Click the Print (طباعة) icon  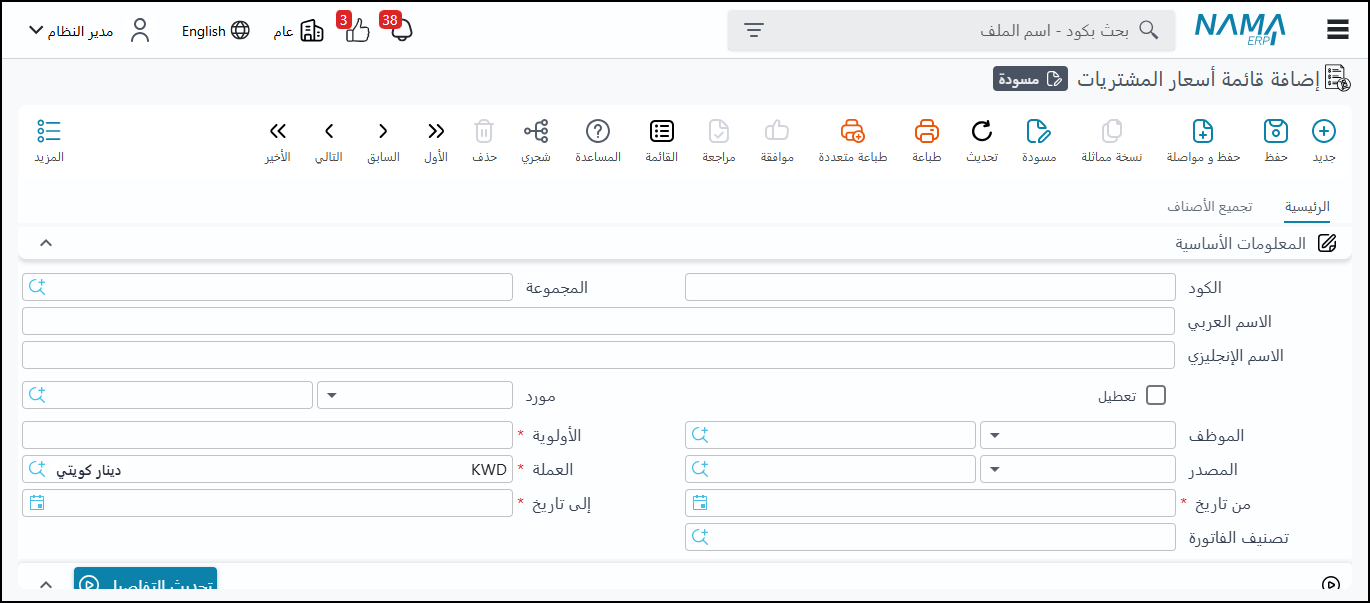pyautogui.click(x=927, y=132)
